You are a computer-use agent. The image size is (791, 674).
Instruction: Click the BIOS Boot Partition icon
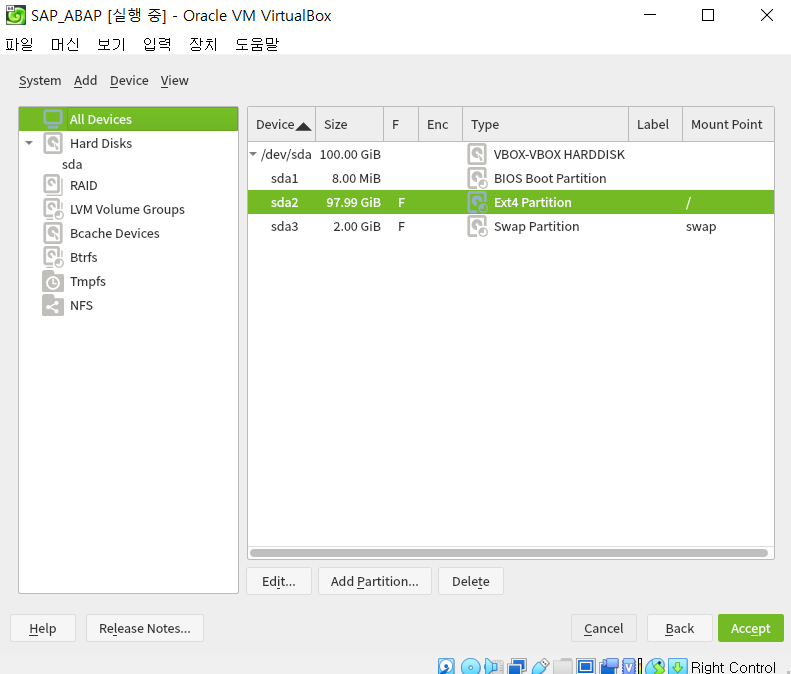(477, 178)
